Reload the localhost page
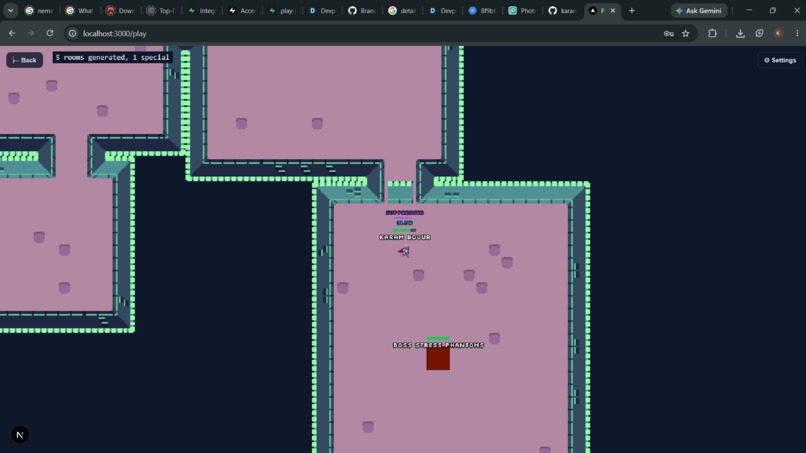The width and height of the screenshot is (806, 453). point(50,33)
